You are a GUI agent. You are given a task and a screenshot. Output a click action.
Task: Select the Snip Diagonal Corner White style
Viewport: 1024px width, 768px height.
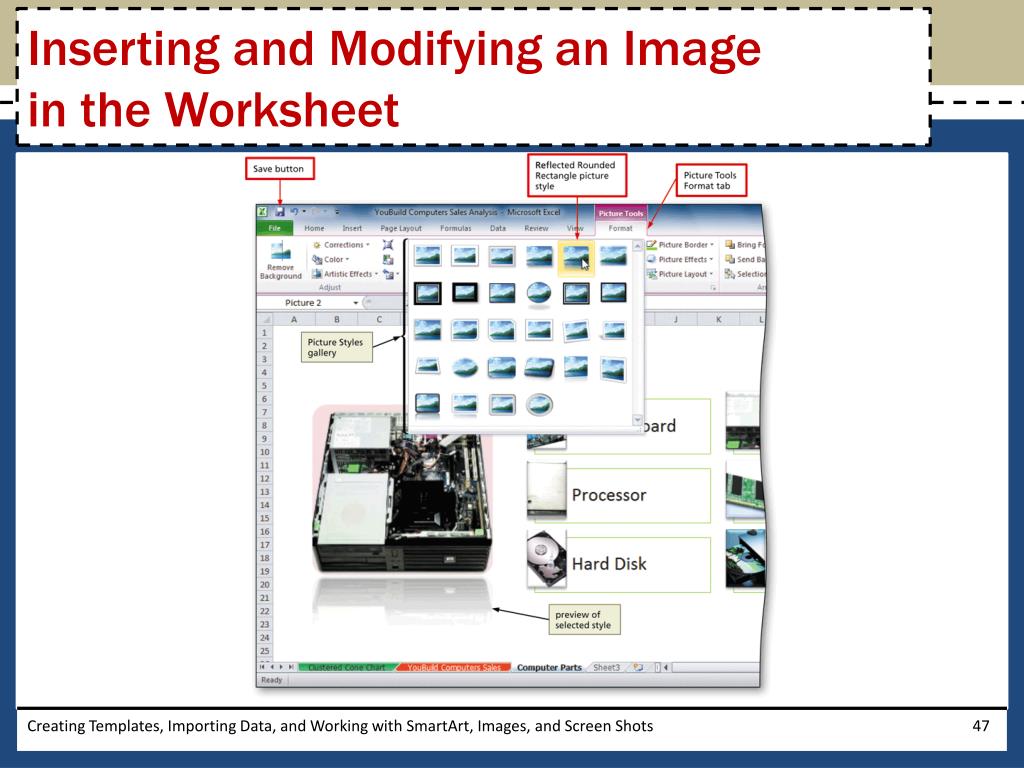pyautogui.click(x=502, y=331)
